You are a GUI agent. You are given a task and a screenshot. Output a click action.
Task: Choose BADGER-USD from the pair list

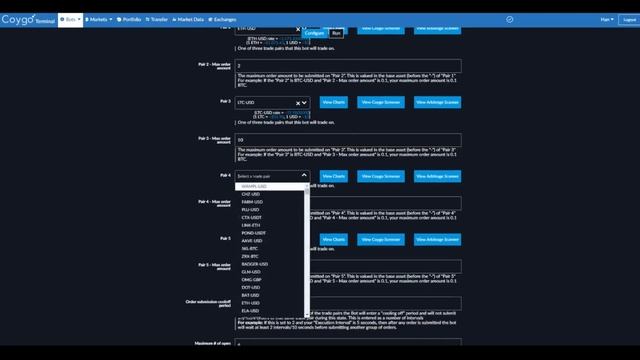(270, 264)
